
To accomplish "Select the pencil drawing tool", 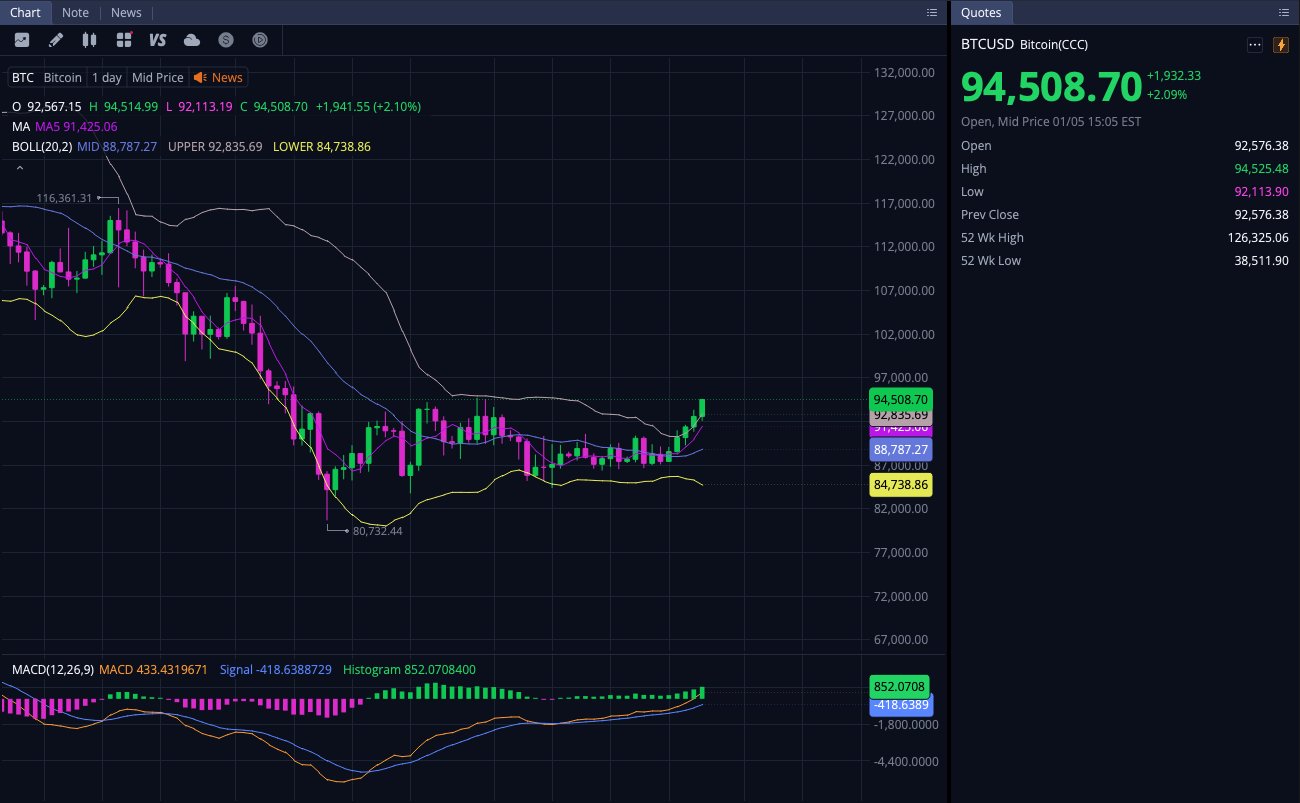I will (56, 40).
